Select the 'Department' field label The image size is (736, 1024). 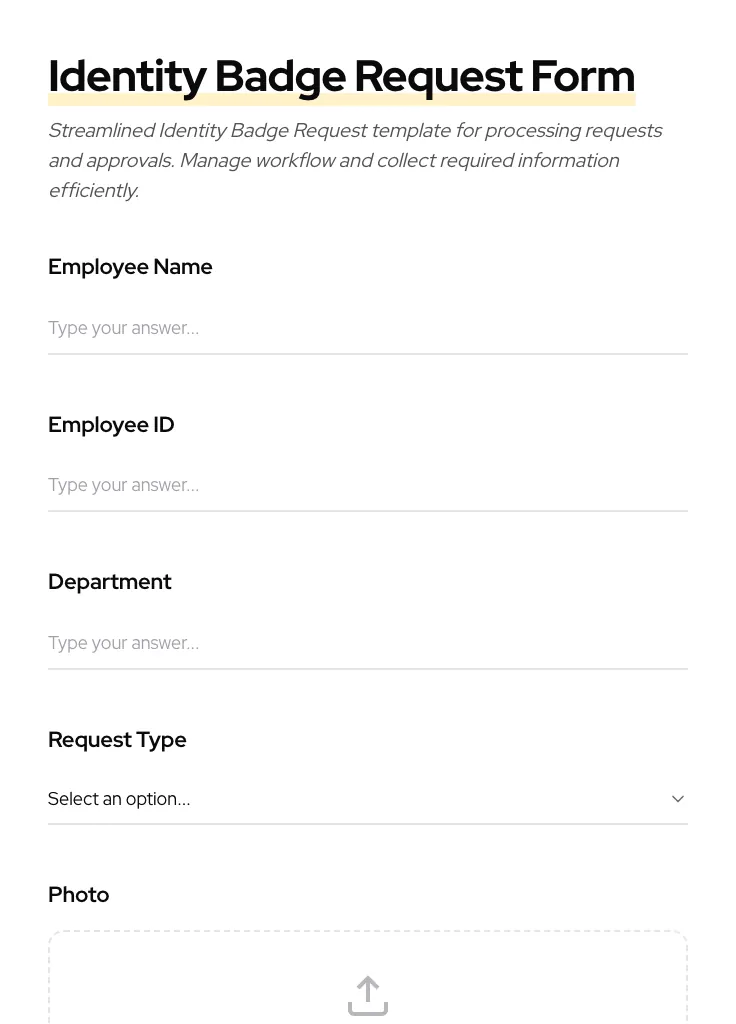(x=110, y=582)
